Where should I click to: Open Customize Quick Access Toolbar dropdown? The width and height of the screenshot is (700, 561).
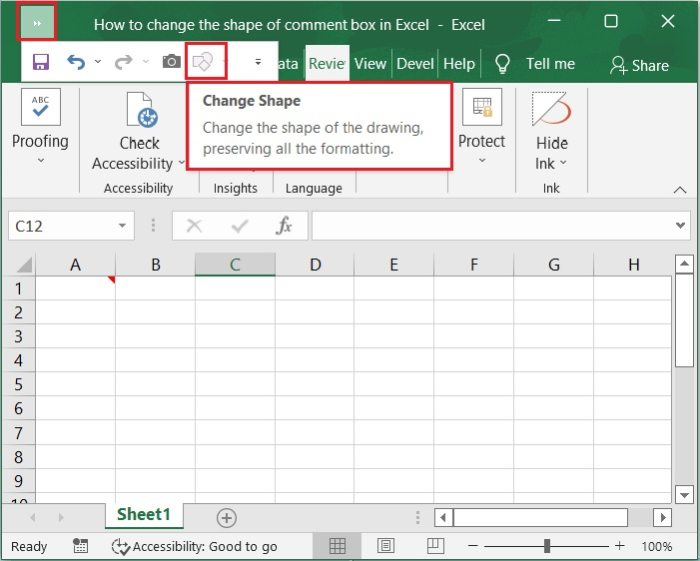click(x=258, y=62)
